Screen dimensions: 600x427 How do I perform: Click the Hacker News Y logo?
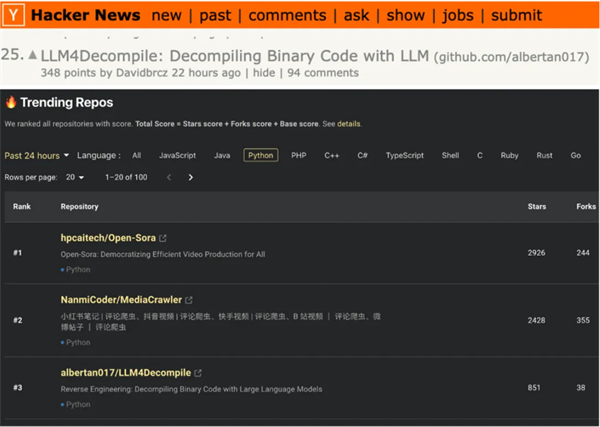click(x=13, y=15)
